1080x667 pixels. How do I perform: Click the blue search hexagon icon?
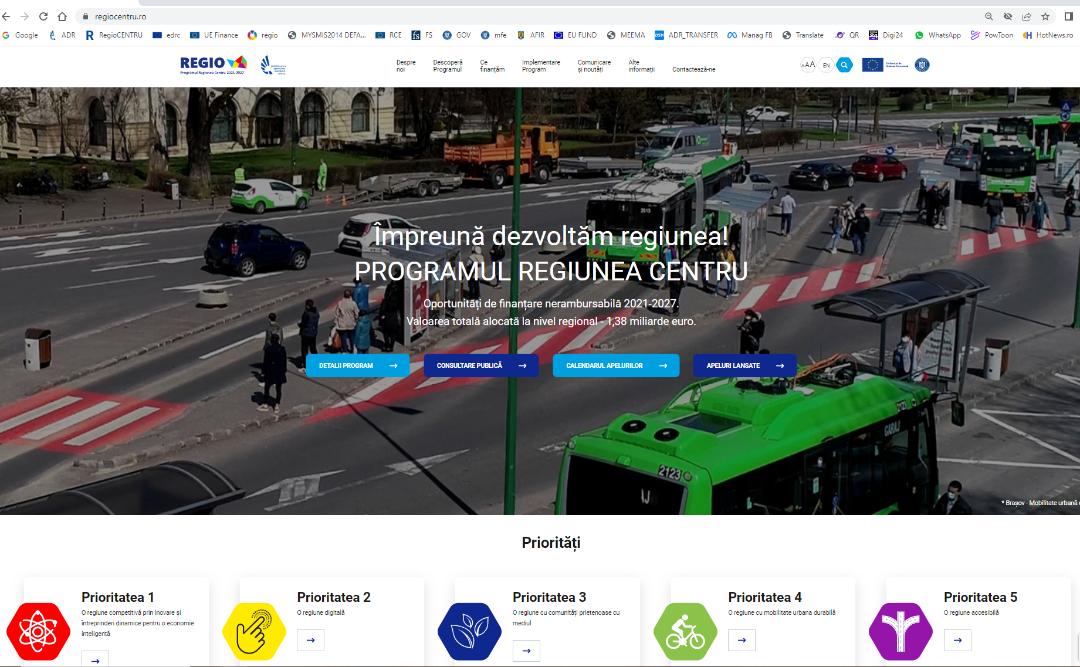[844, 65]
